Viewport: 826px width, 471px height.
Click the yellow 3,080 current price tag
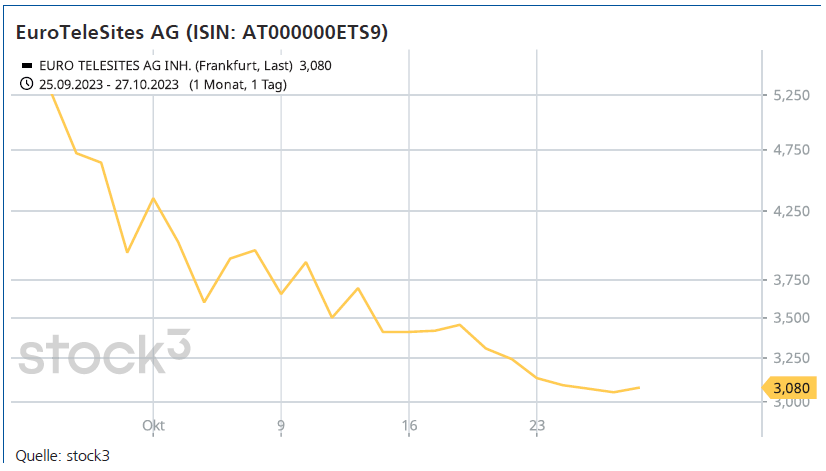pos(790,388)
